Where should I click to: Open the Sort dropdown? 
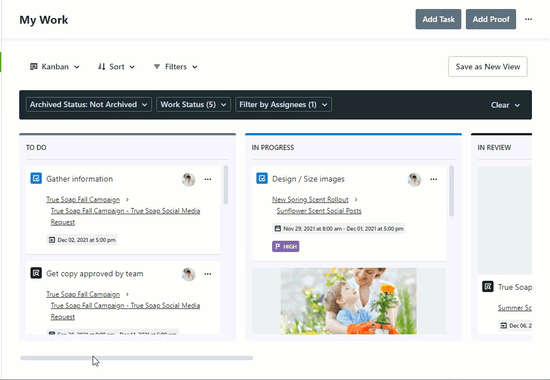[116, 67]
